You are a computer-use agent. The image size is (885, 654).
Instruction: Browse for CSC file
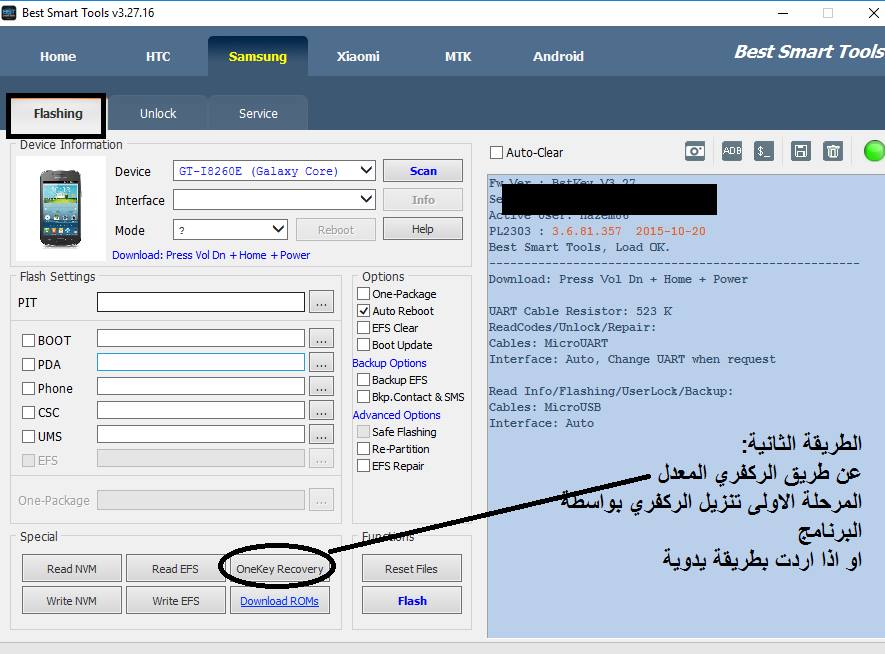pos(321,411)
